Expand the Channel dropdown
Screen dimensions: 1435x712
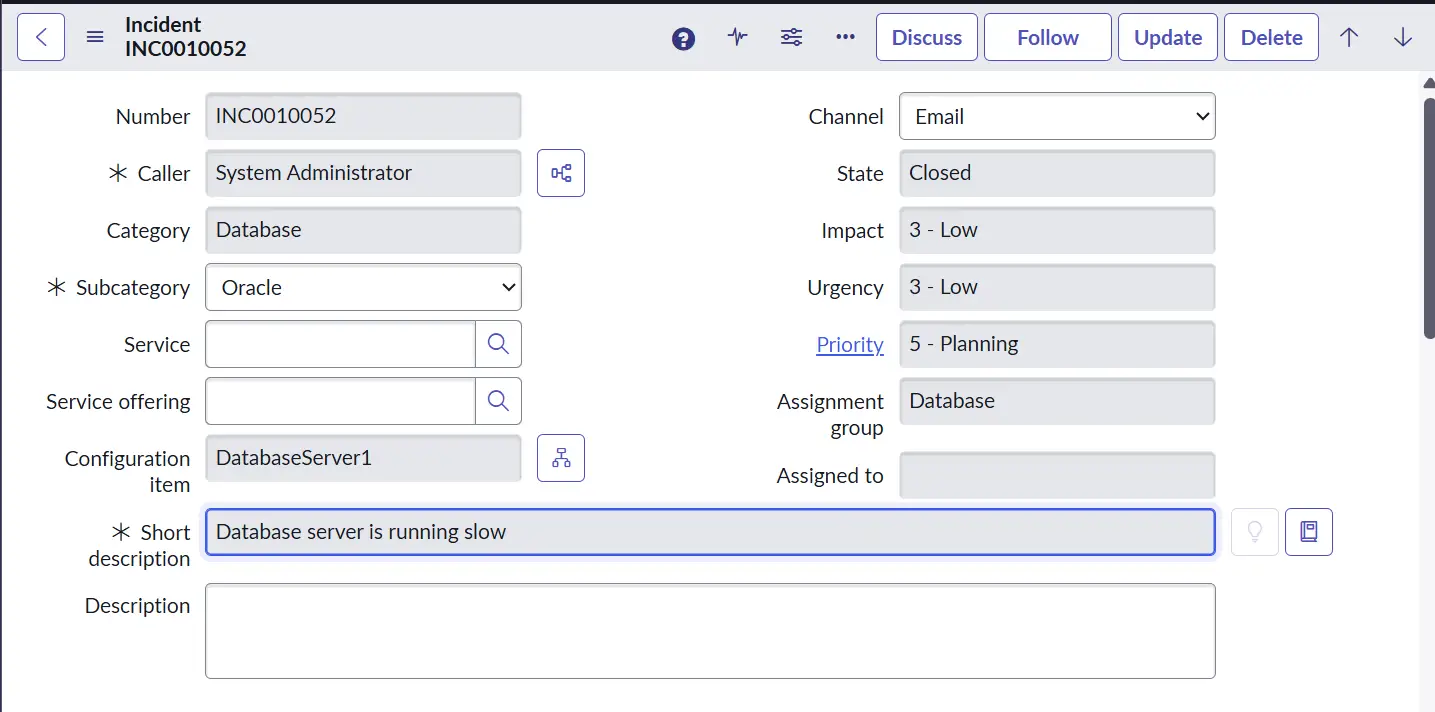tap(1057, 116)
